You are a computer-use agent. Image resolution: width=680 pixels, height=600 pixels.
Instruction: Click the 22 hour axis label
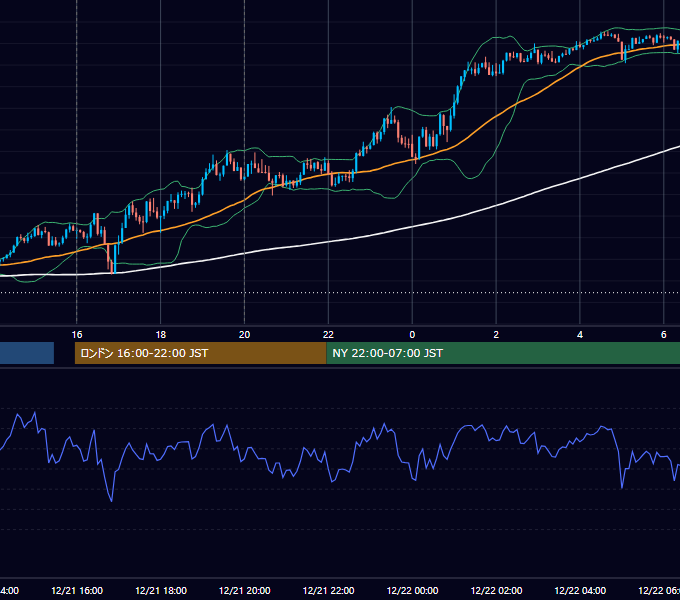pos(328,335)
